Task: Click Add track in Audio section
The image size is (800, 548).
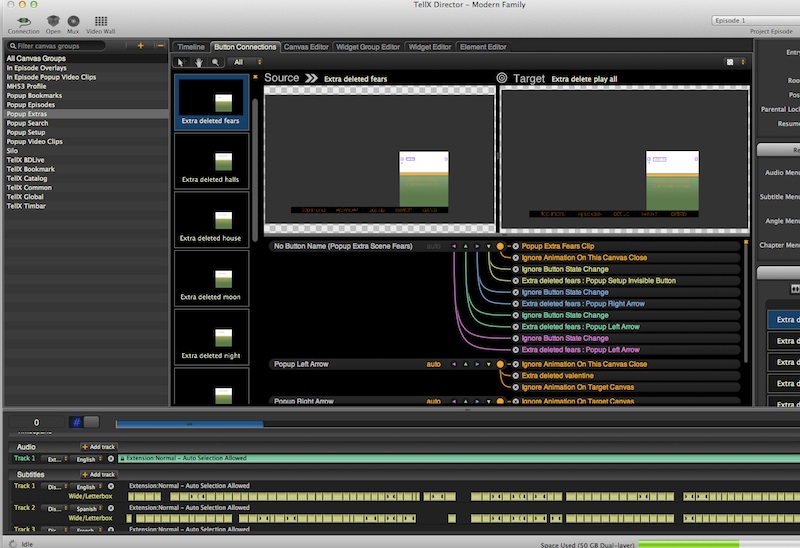Action: pyautogui.click(x=98, y=447)
